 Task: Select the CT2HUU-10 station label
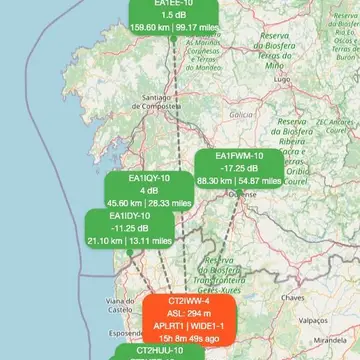(x=160, y=352)
